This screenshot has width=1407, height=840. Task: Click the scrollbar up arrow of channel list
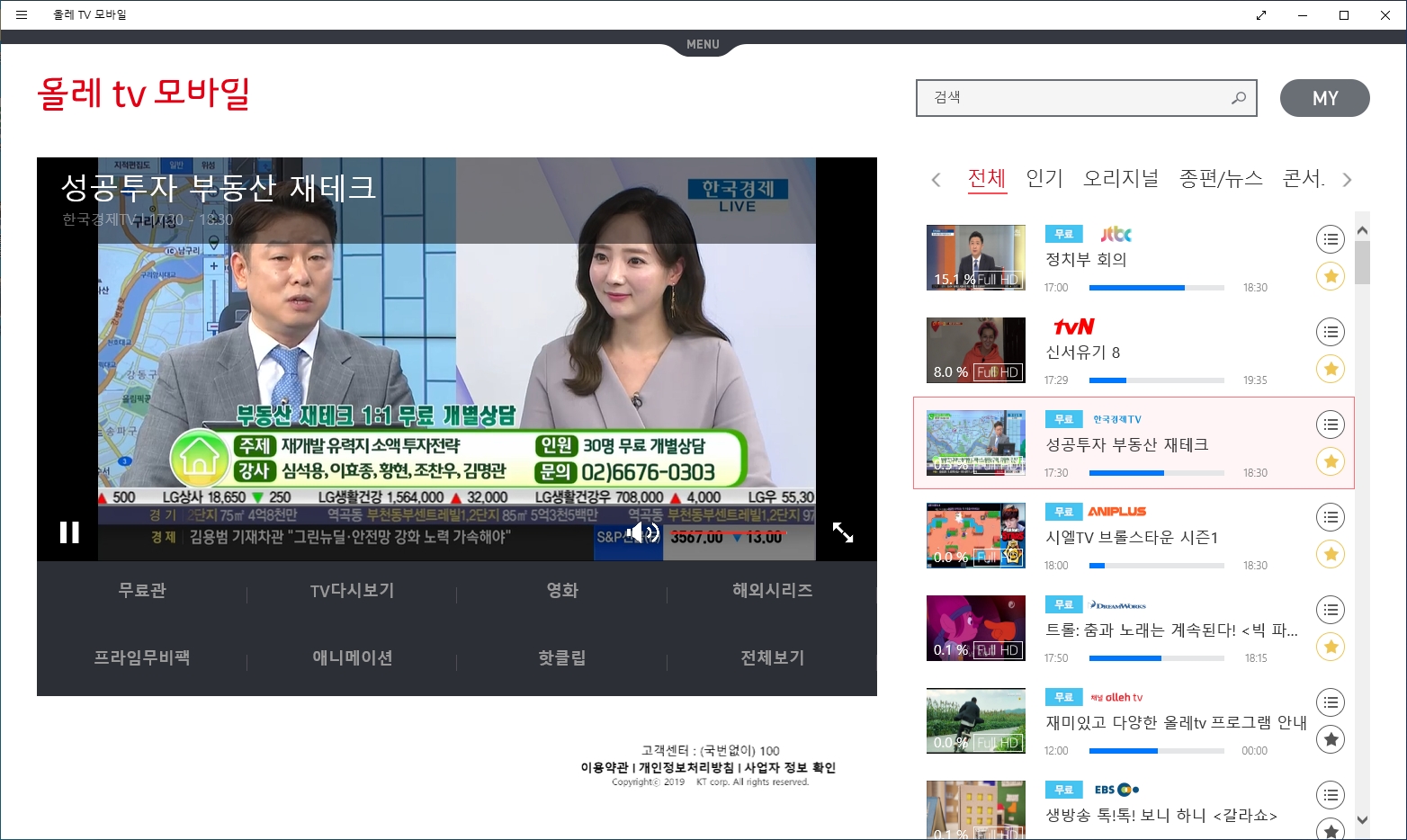[1362, 231]
